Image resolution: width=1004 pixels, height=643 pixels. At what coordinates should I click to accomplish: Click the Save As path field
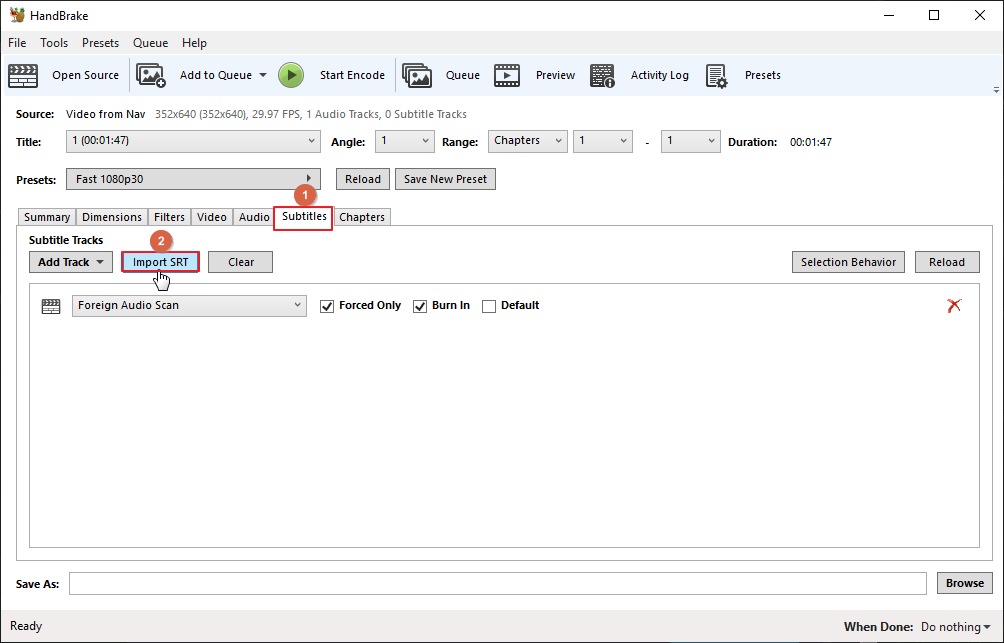tap(498, 583)
